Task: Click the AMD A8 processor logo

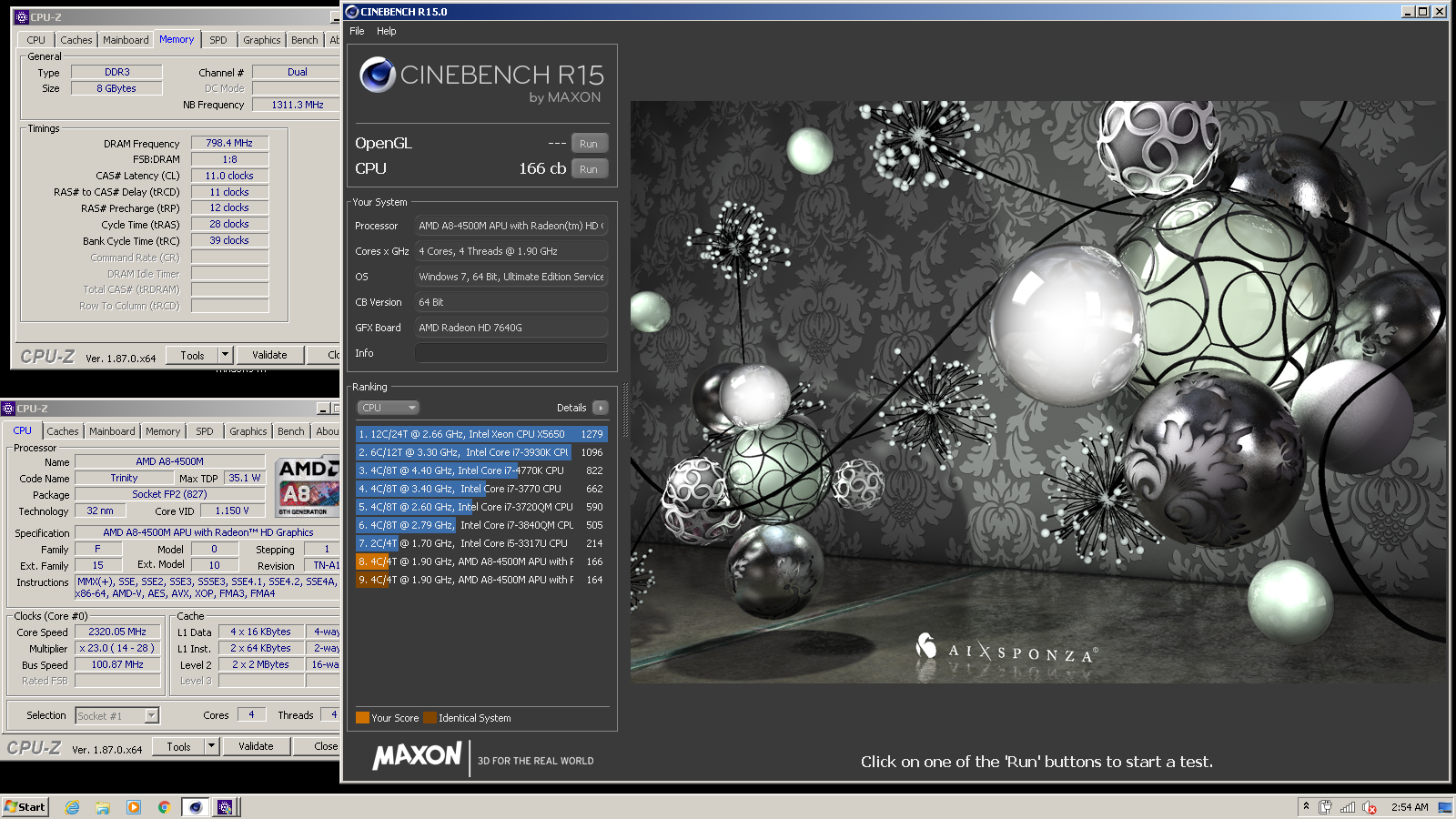Action: [x=308, y=487]
